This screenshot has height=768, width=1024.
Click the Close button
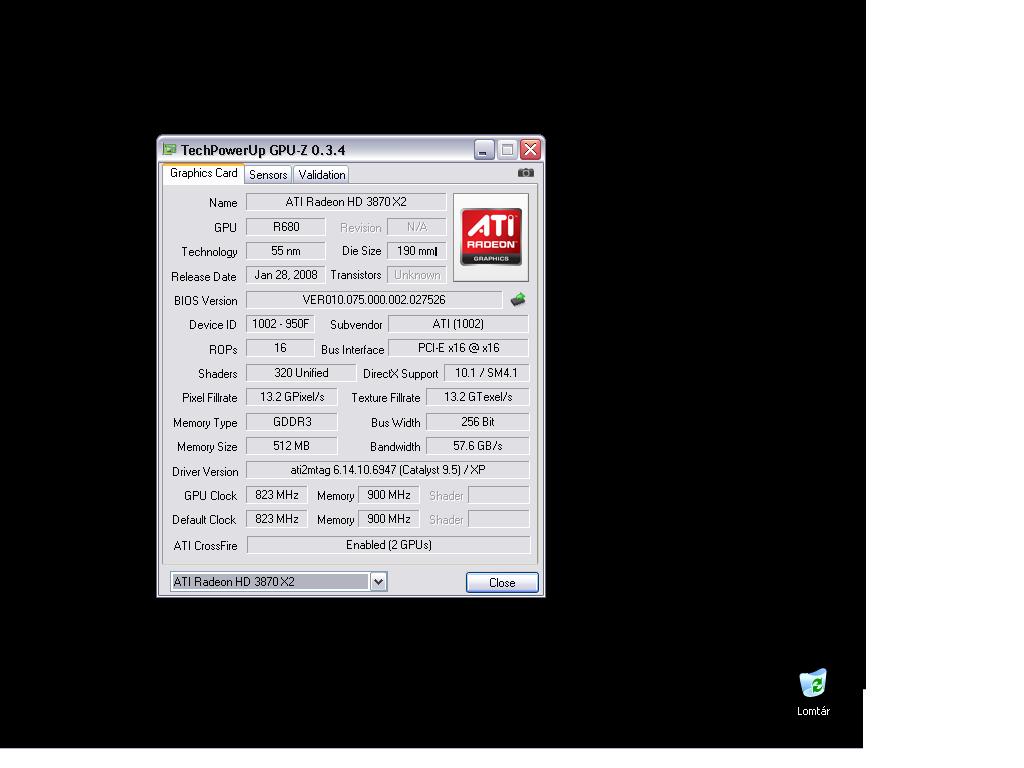pyautogui.click(x=502, y=583)
